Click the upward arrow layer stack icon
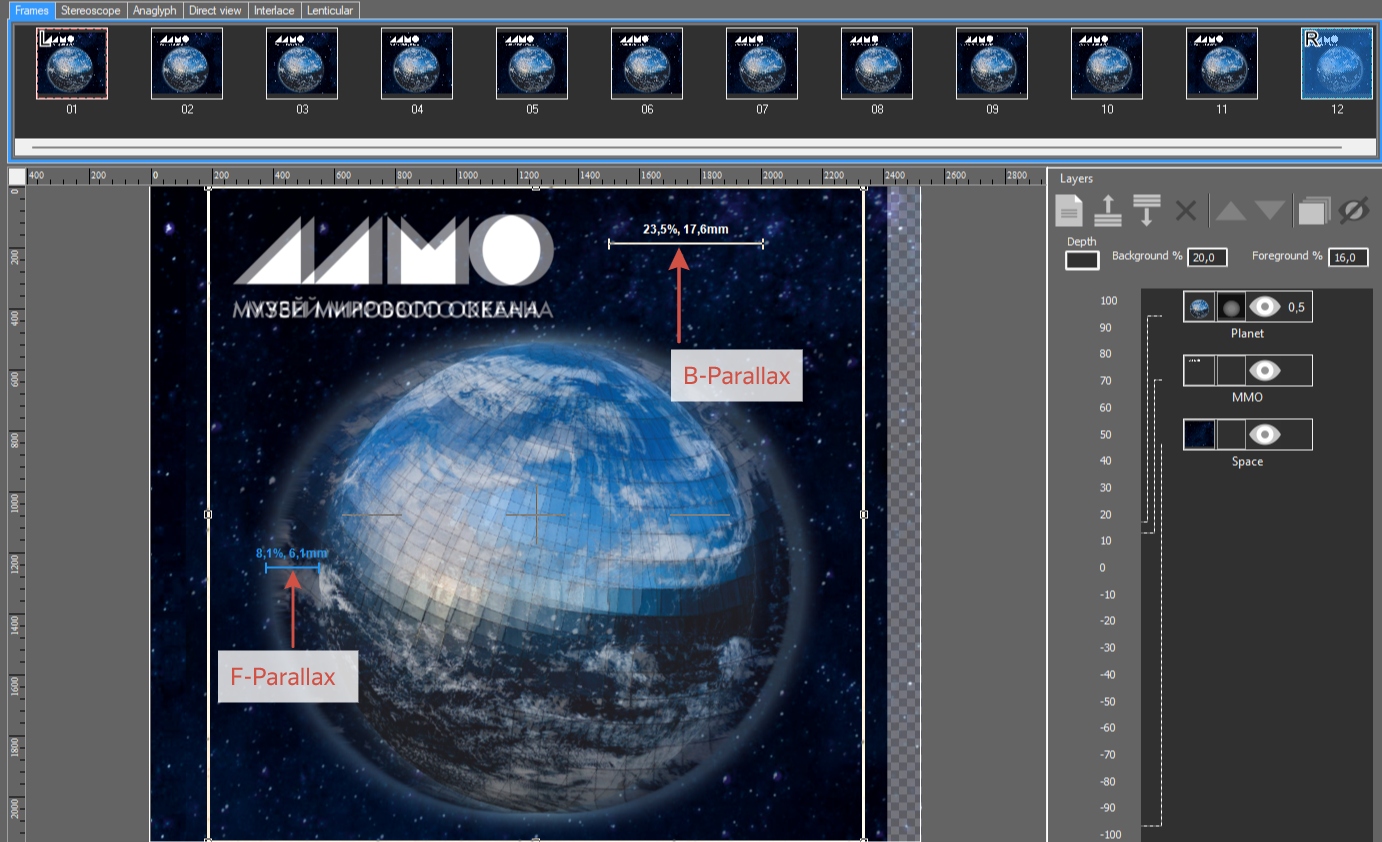 (1108, 210)
